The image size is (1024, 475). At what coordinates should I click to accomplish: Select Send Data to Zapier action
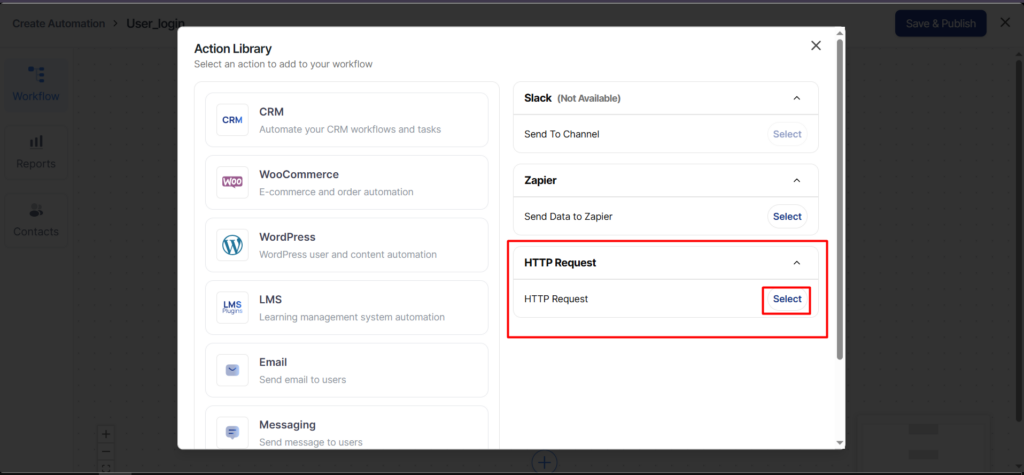787,216
